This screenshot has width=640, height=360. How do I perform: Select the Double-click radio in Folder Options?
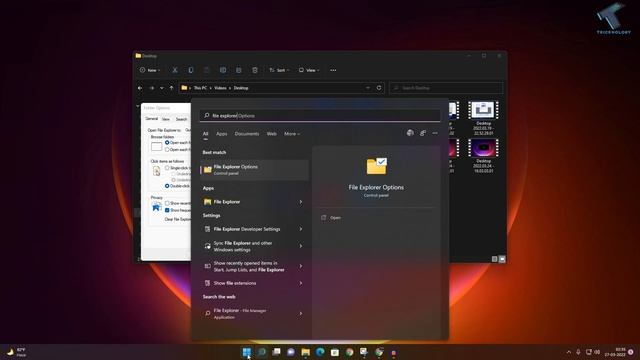coord(167,186)
